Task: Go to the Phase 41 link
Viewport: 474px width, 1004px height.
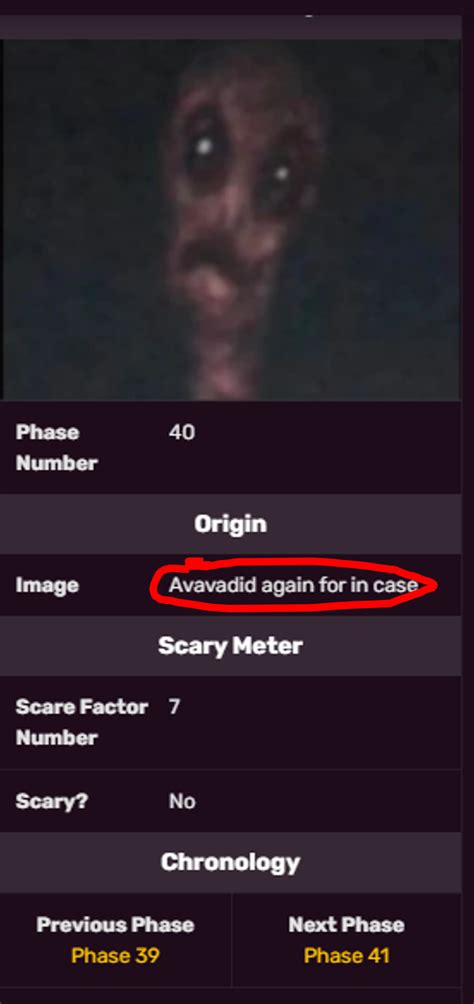Action: (347, 956)
